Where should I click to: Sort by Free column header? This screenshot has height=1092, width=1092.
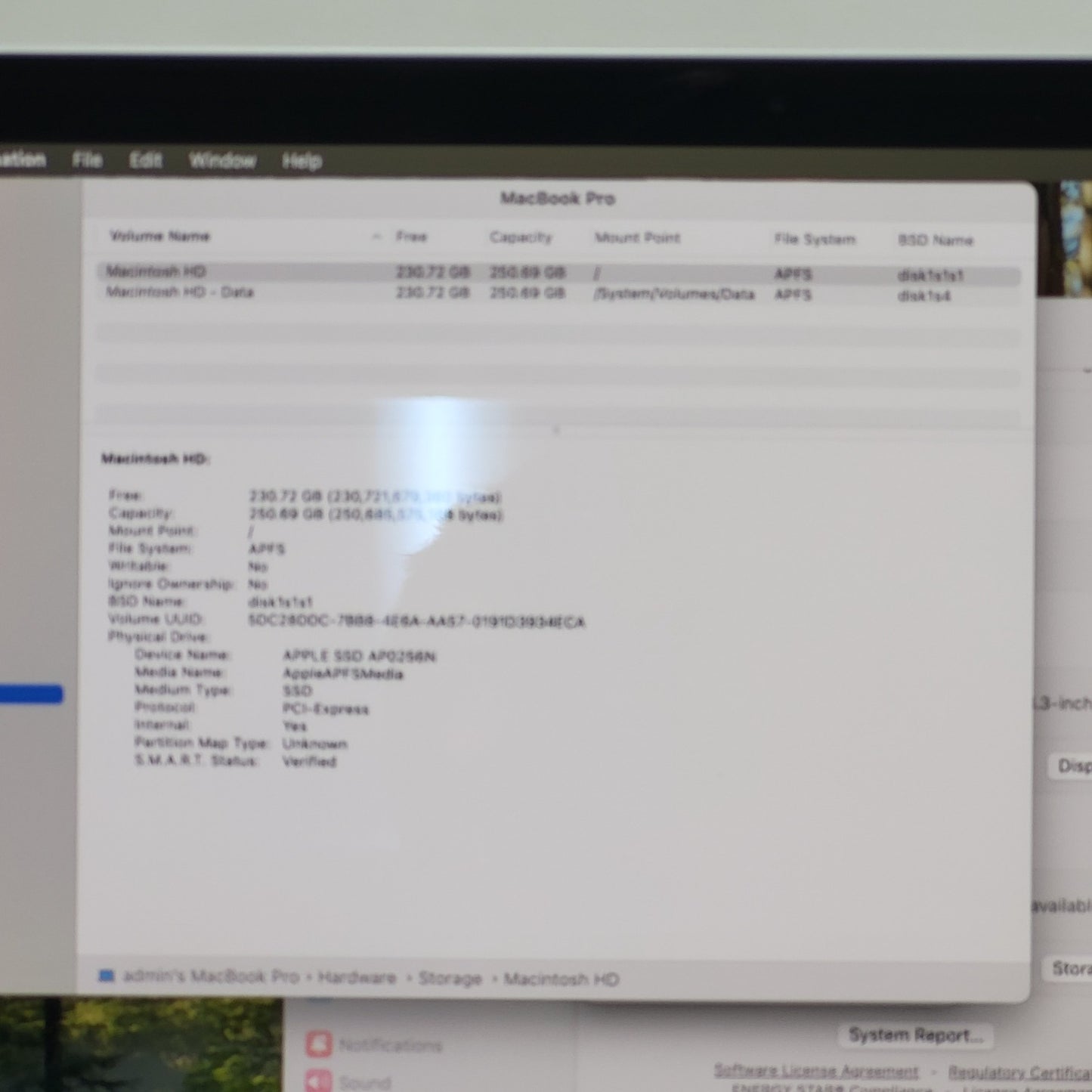[x=411, y=237]
